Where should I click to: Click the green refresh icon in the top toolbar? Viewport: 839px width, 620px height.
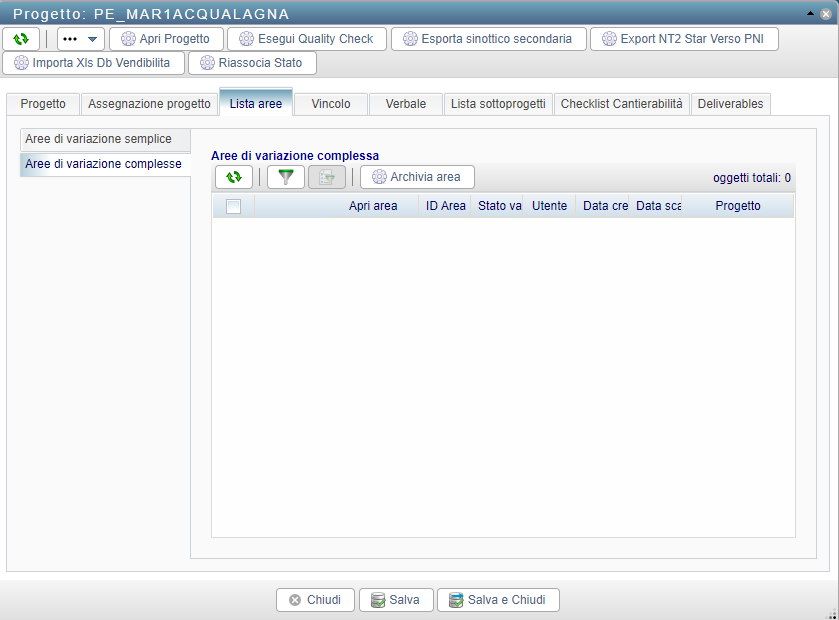point(21,39)
